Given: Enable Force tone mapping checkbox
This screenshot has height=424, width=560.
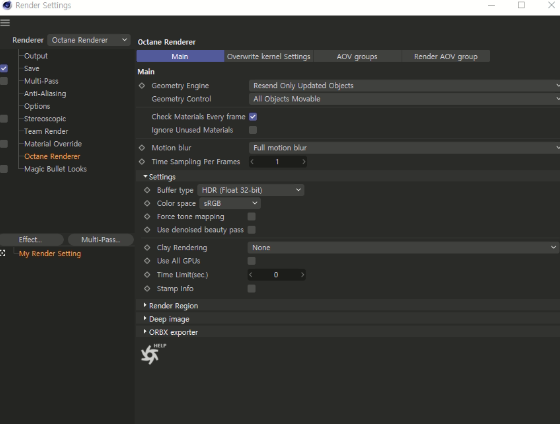Looking at the screenshot, I should point(251,216).
